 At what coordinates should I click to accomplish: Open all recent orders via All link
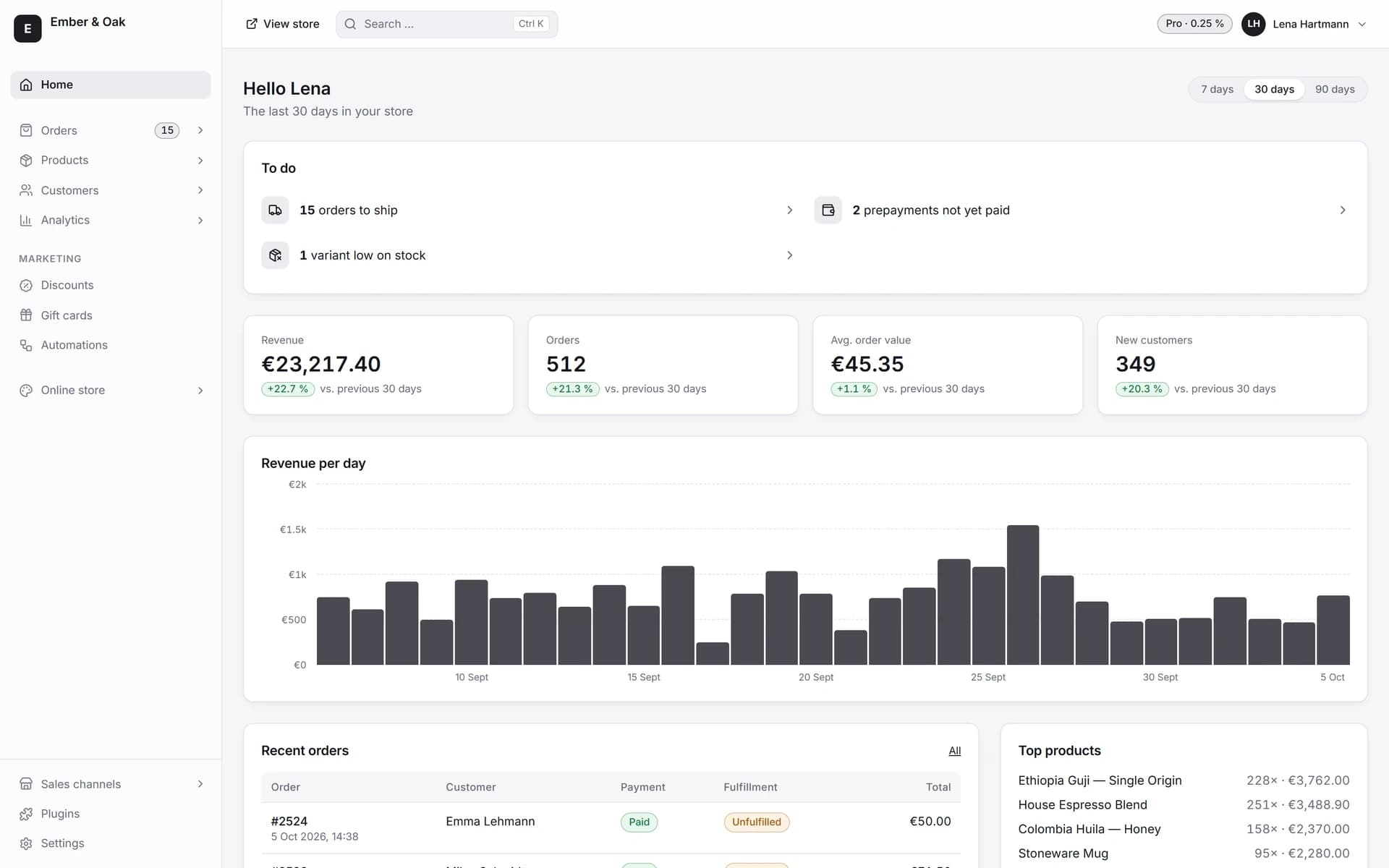tap(954, 751)
